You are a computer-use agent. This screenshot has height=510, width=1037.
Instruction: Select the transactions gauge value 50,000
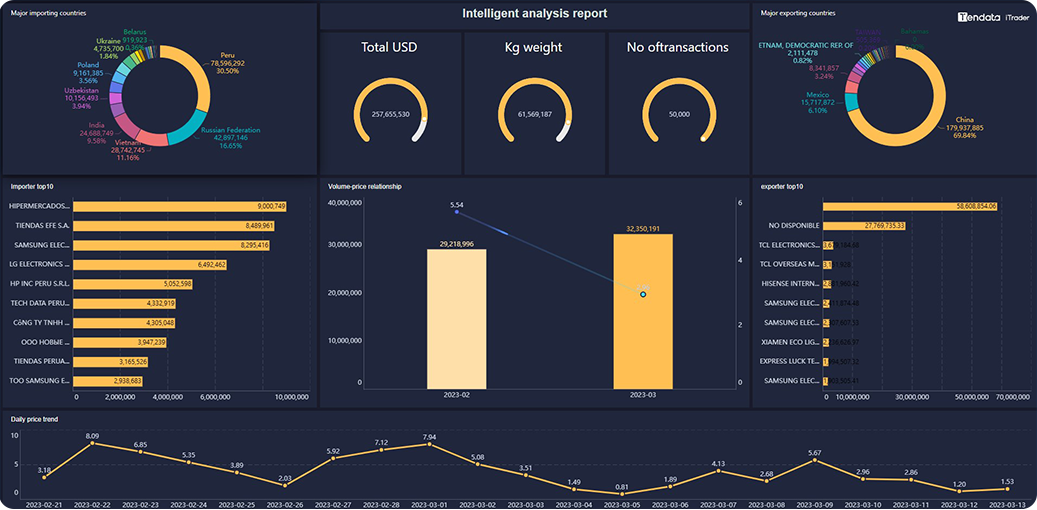679,114
